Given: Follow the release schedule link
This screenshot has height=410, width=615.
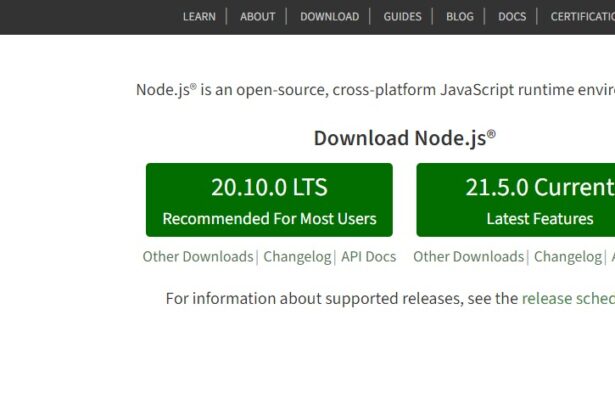Looking at the screenshot, I should click(x=568, y=299).
